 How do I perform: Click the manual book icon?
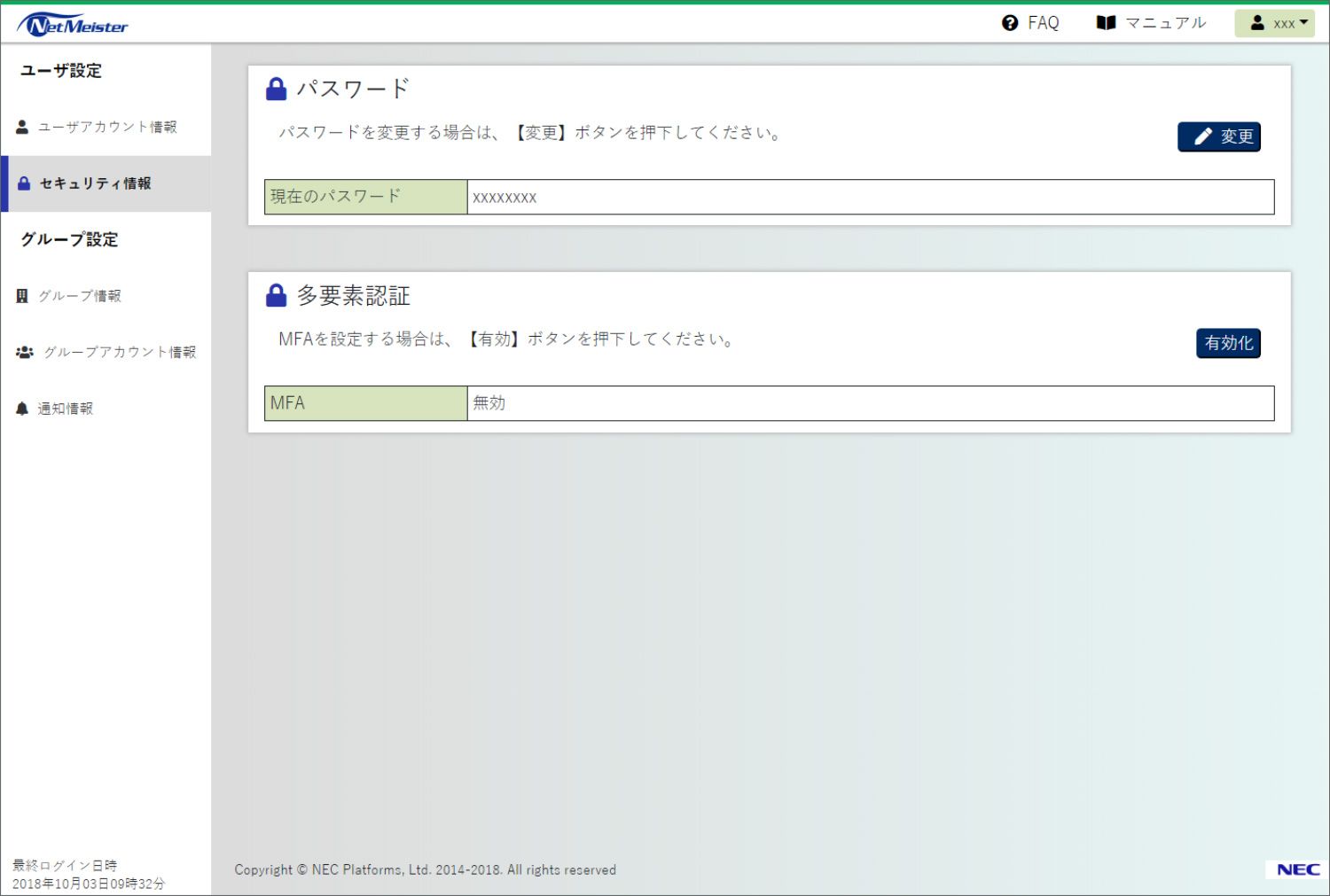1106,23
